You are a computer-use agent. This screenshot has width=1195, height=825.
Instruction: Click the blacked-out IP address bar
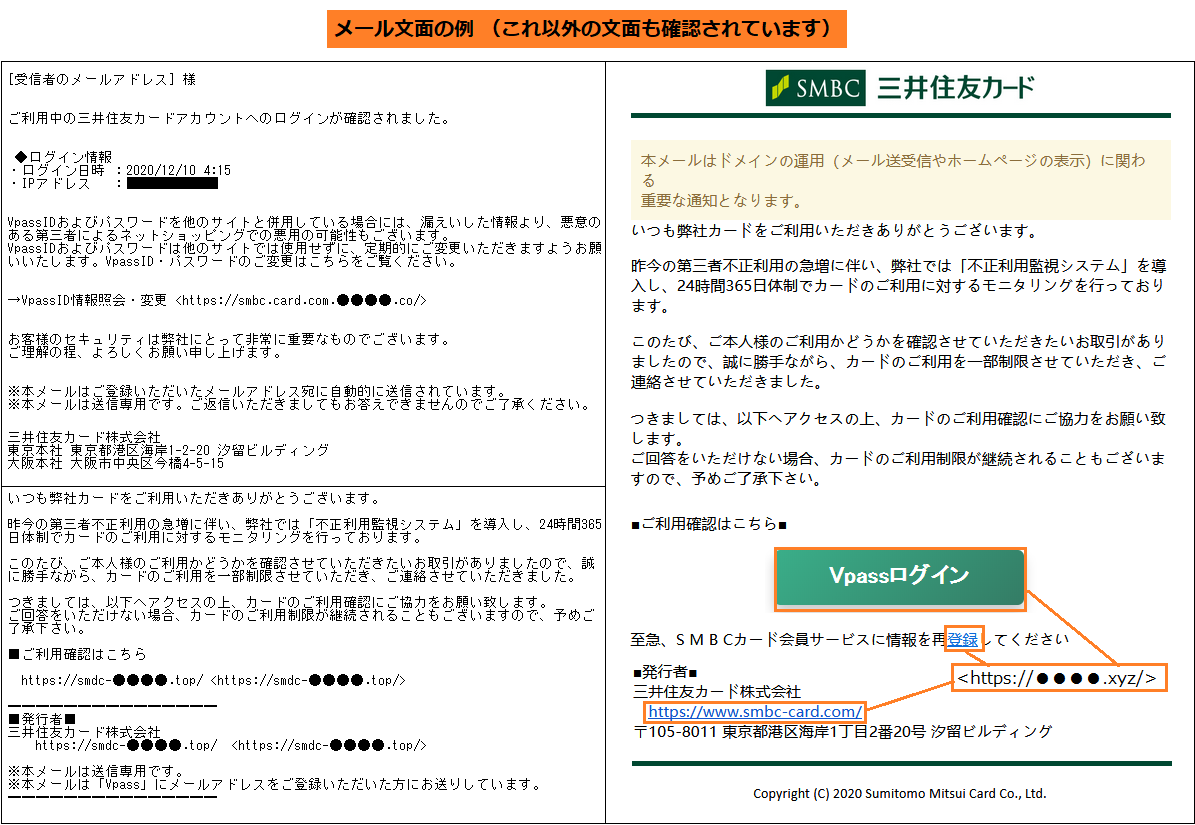click(x=172, y=183)
